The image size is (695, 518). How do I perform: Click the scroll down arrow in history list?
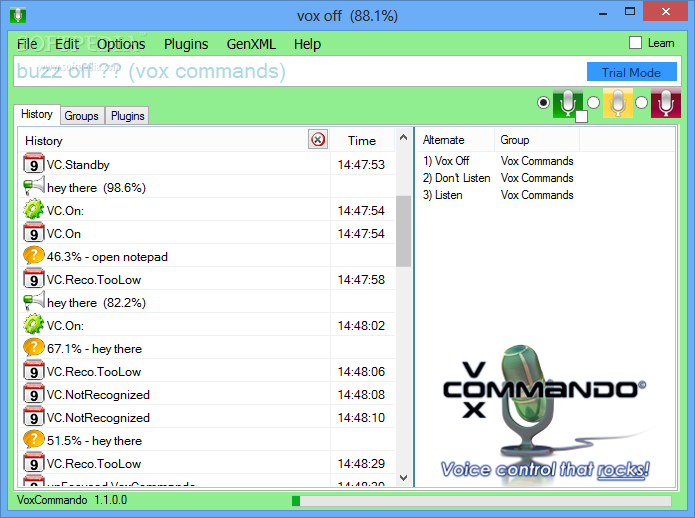pyautogui.click(x=403, y=478)
